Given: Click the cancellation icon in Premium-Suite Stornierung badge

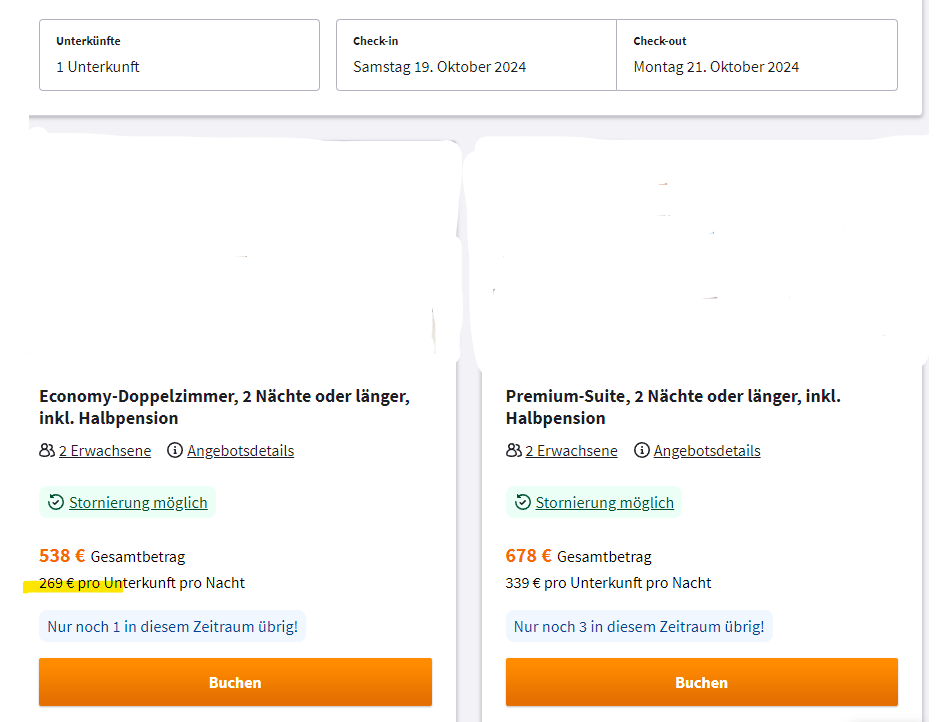Looking at the screenshot, I should 523,502.
